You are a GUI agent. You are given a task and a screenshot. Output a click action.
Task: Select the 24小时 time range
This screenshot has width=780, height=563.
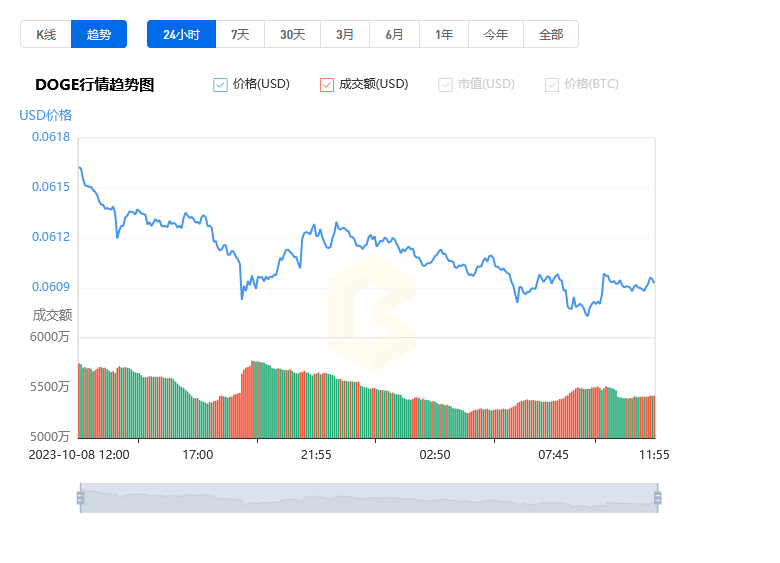click(x=181, y=34)
